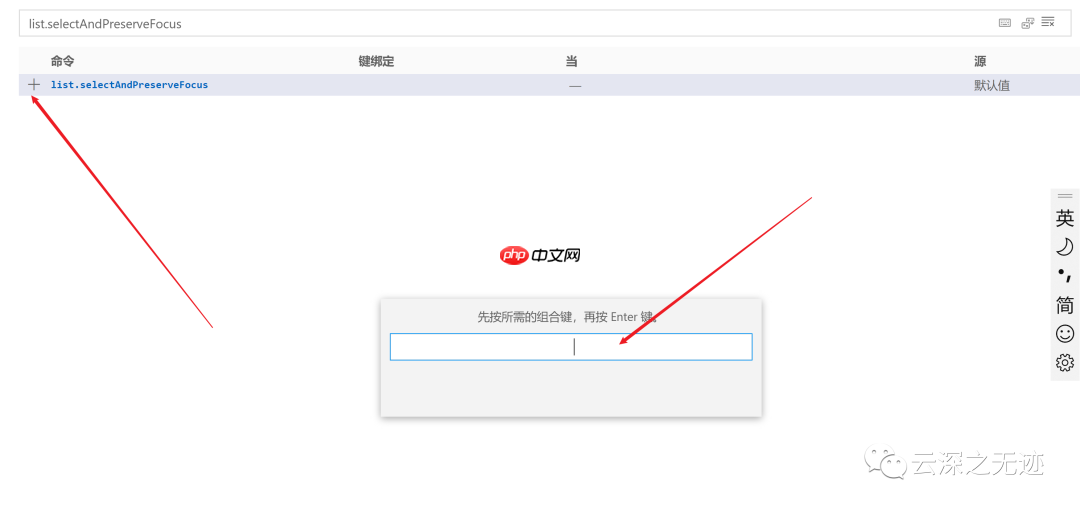Open the IME settings gear
This screenshot has height=511, width=1080.
[1065, 362]
